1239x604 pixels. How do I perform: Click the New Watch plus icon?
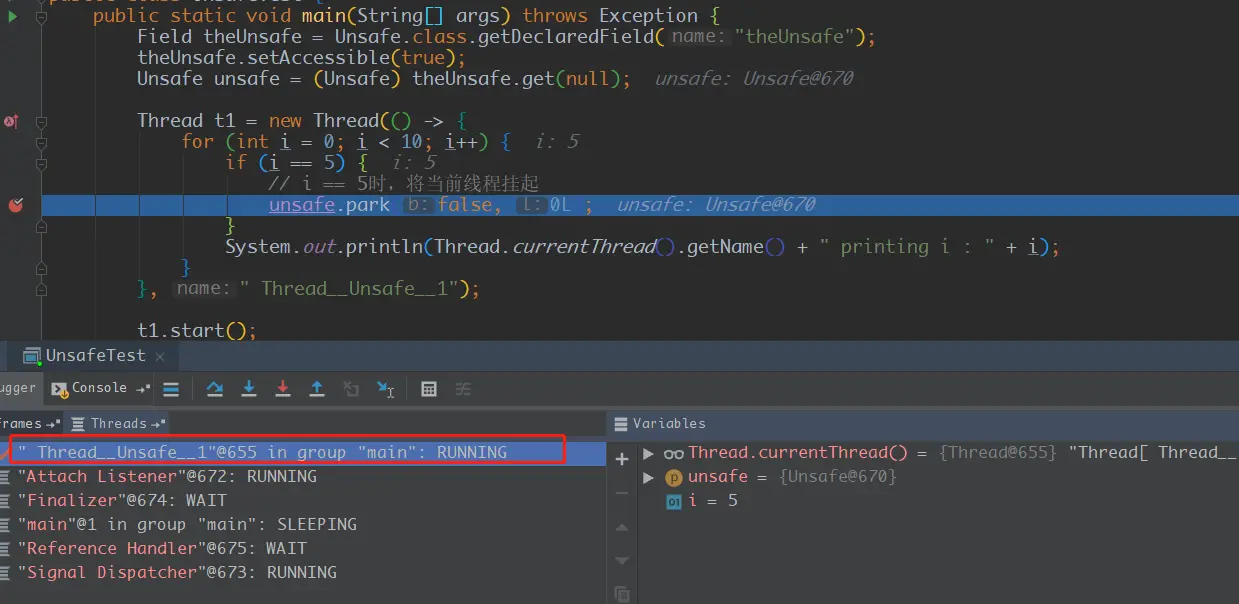(x=622, y=459)
